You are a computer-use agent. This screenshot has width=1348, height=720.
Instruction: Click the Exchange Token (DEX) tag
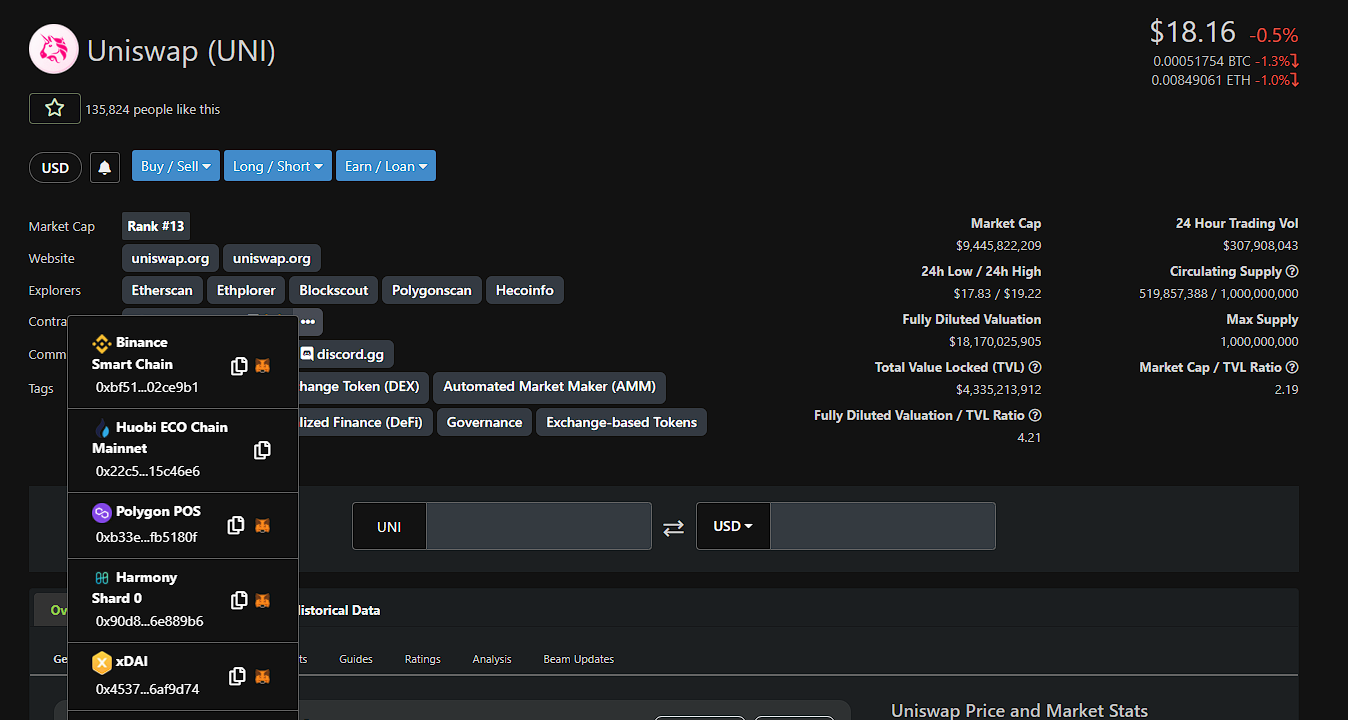(x=363, y=386)
